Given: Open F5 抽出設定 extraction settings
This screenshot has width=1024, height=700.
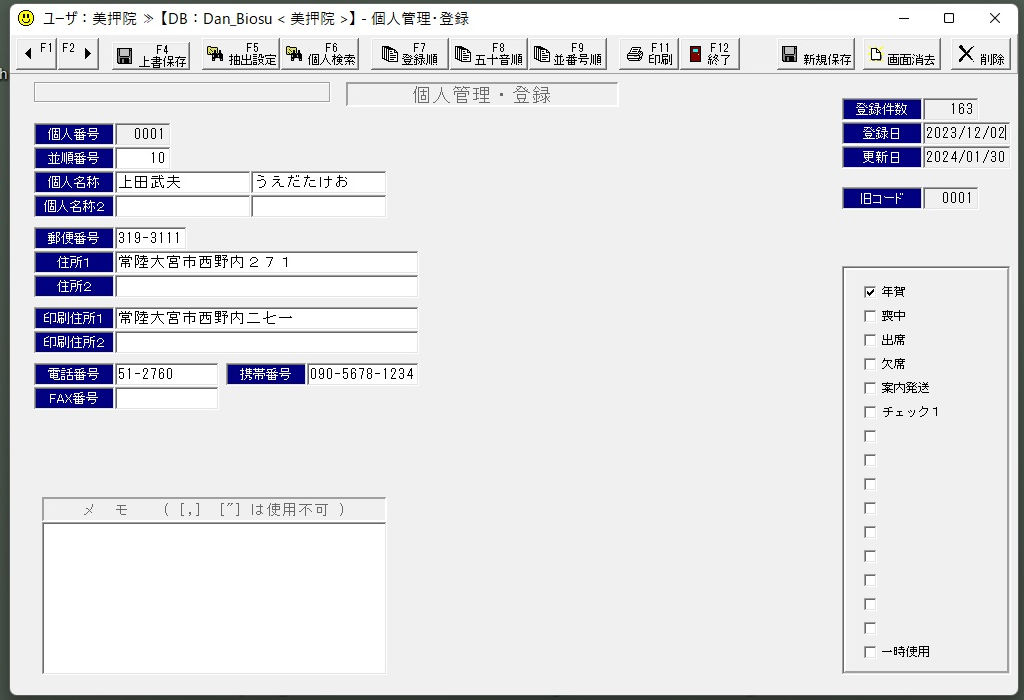Looking at the screenshot, I should click(x=240, y=54).
